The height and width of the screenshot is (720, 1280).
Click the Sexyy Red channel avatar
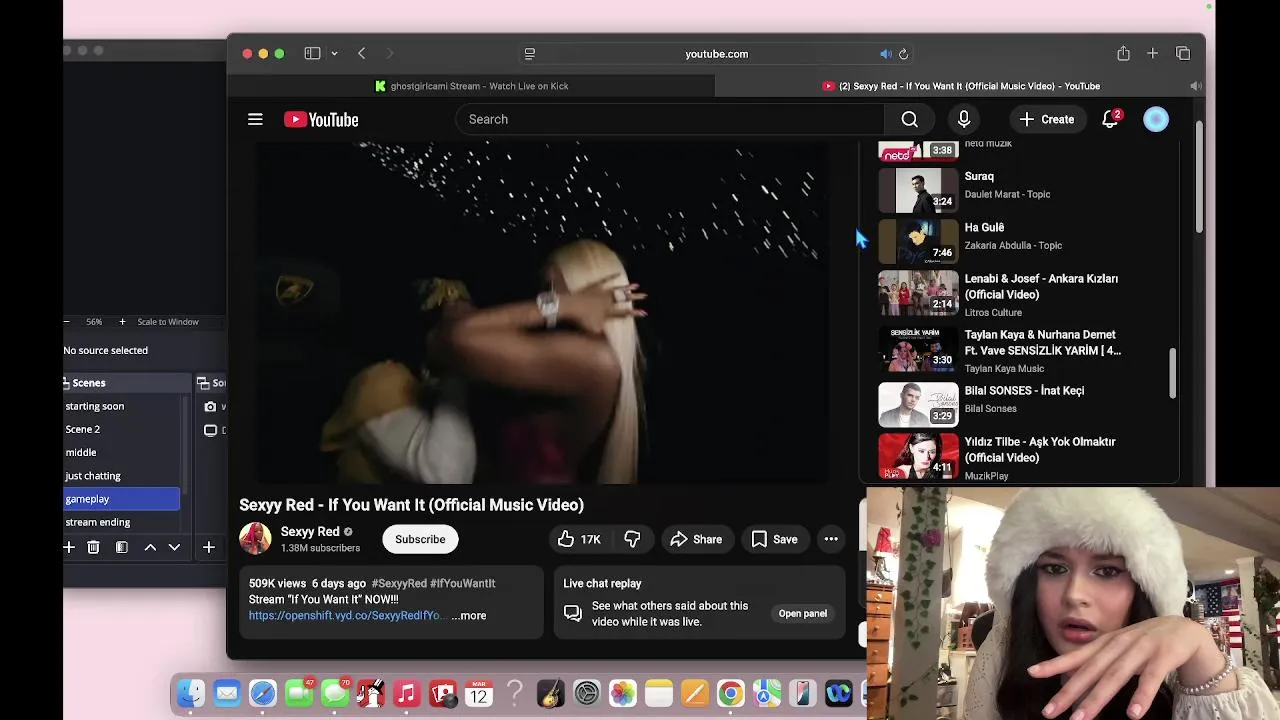[x=255, y=539]
